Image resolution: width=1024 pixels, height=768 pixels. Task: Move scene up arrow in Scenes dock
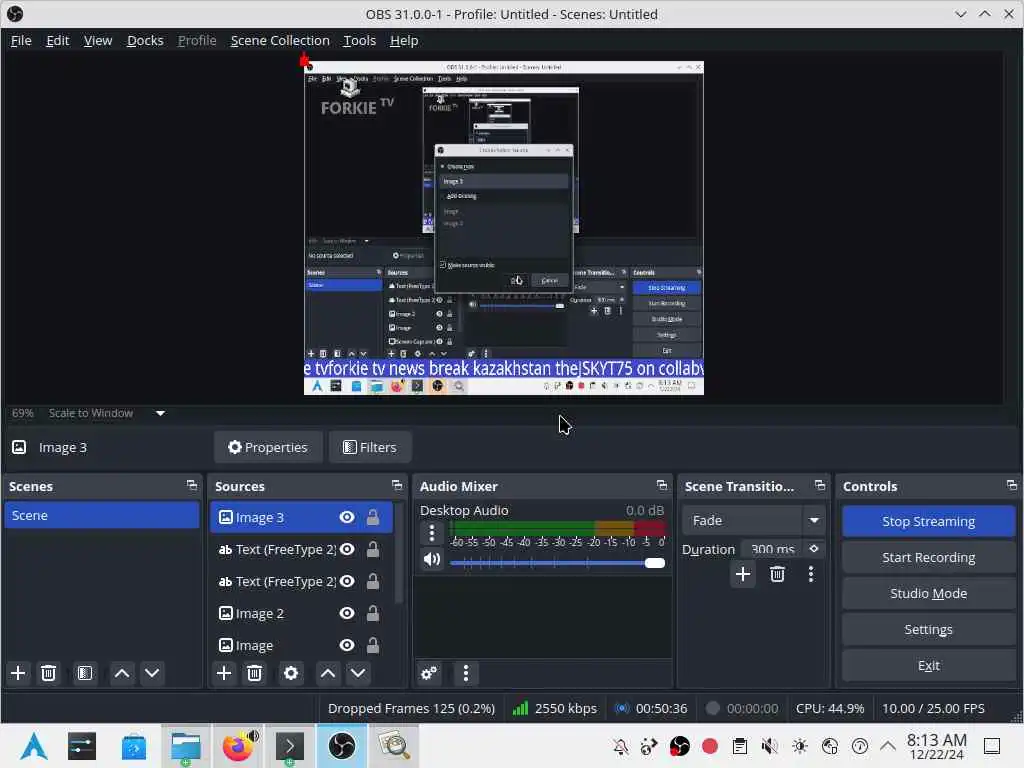(122, 673)
